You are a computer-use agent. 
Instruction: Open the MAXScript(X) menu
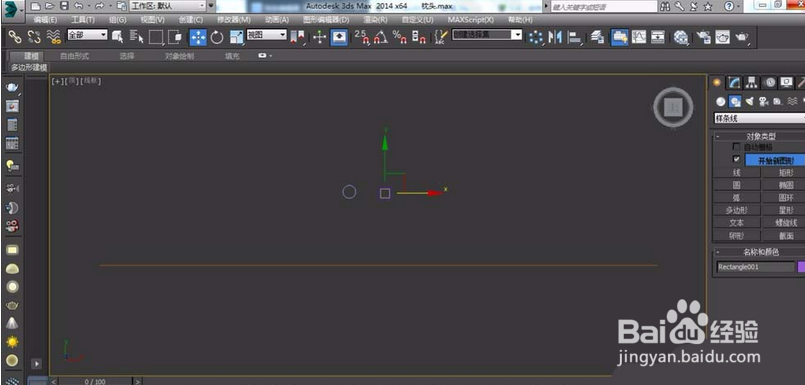pos(471,20)
